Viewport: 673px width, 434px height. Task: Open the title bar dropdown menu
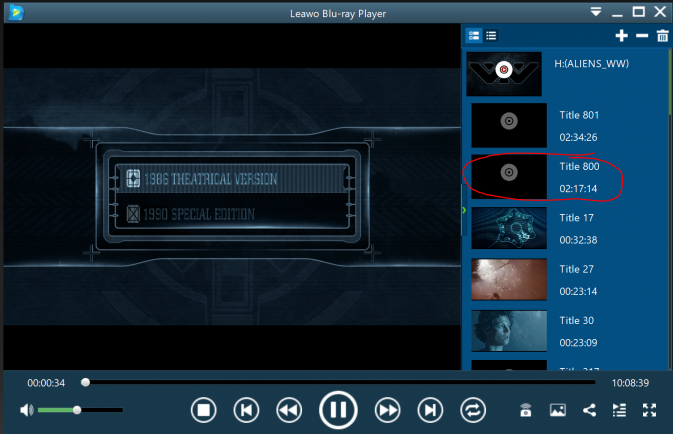click(596, 12)
